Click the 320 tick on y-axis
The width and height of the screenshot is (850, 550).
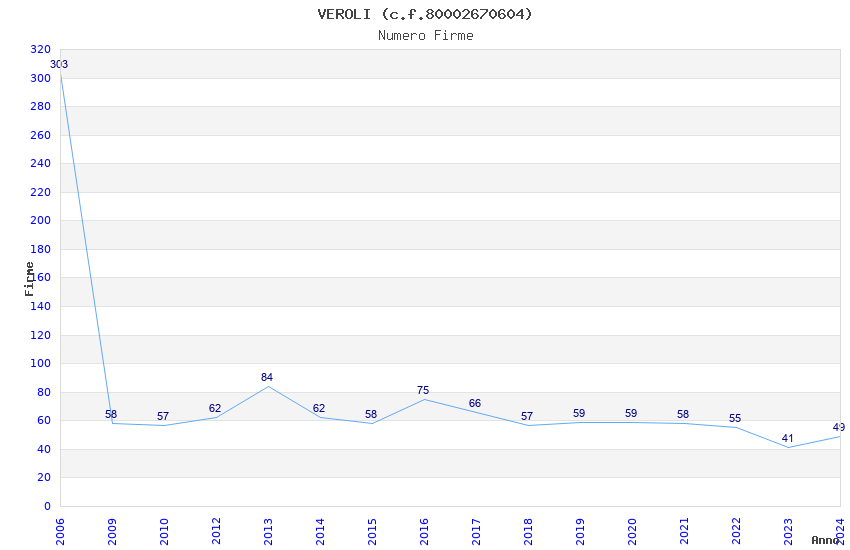(40, 50)
